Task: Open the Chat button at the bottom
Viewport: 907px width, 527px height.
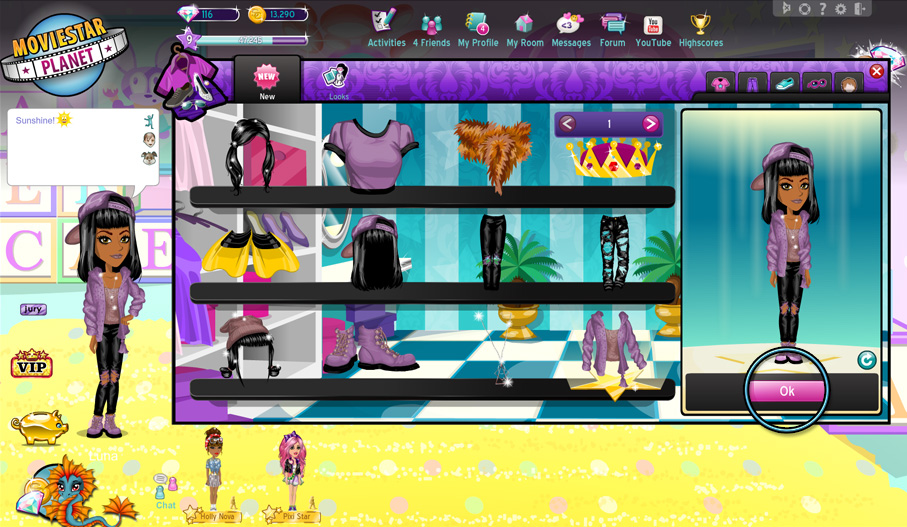Action: point(165,492)
